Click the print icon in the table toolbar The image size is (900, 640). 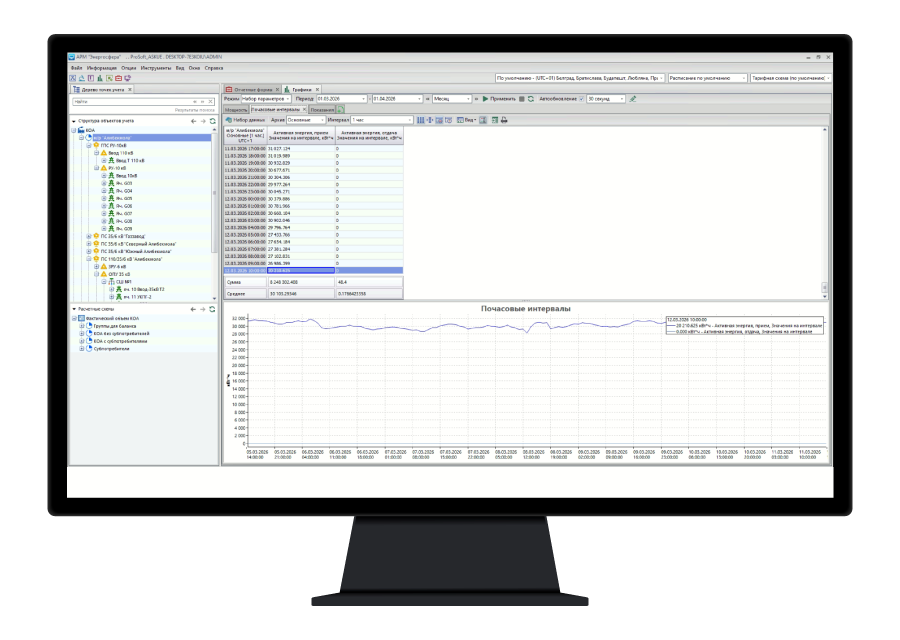[x=504, y=120]
